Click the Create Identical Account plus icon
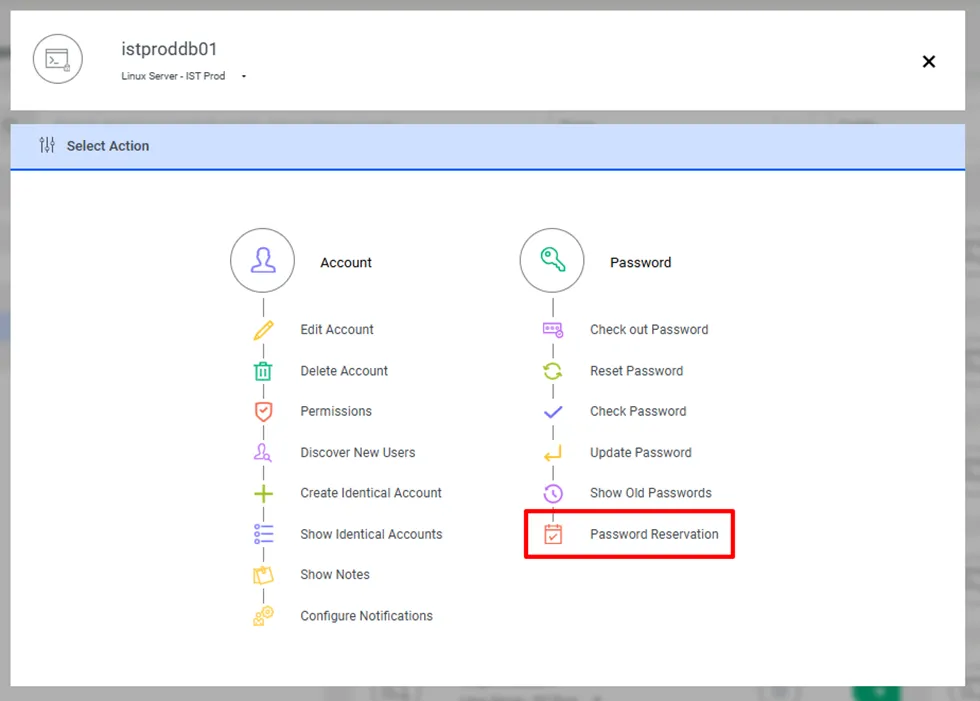Viewport: 980px width, 701px height. click(x=263, y=494)
